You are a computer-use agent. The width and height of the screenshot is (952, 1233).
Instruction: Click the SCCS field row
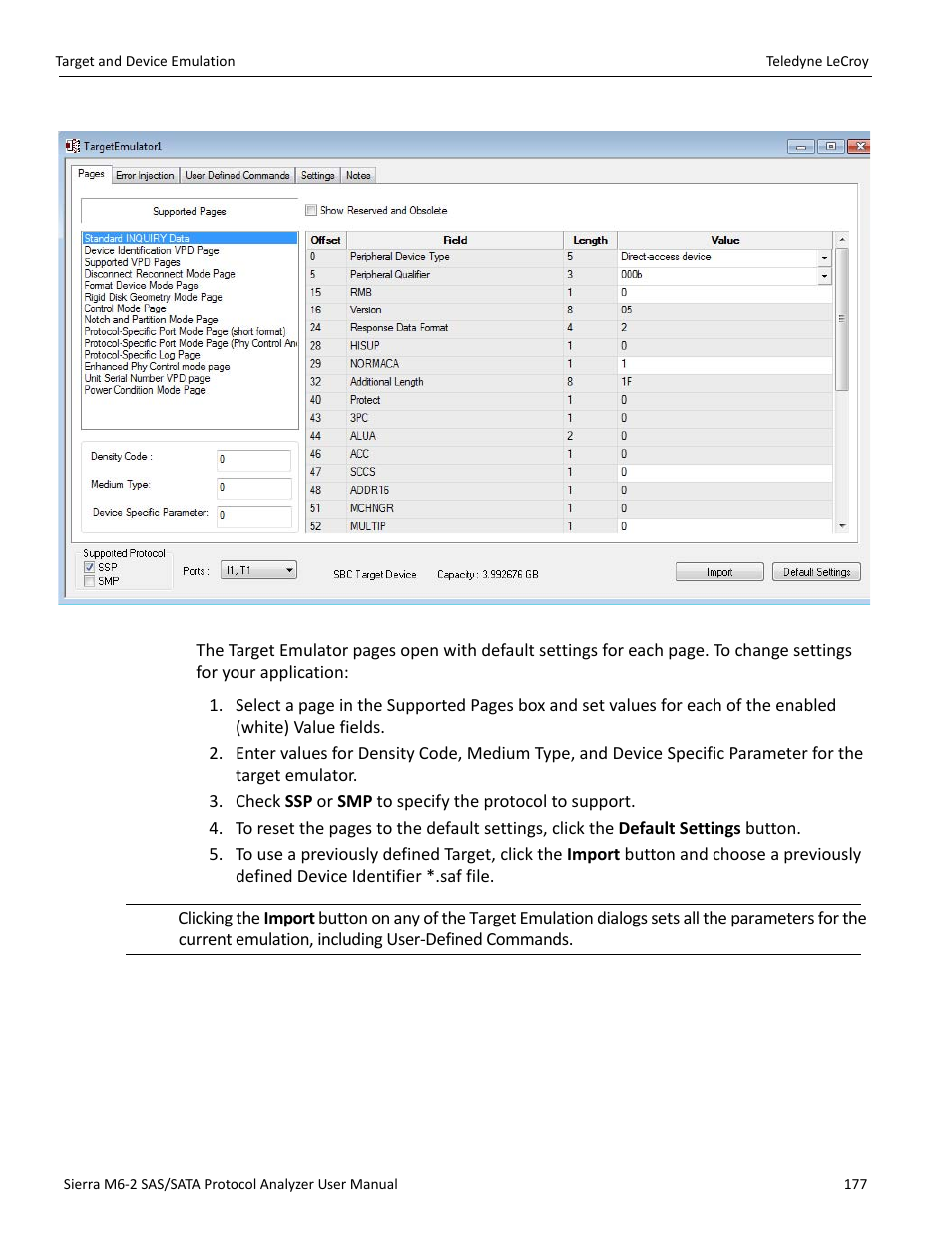click(569, 472)
